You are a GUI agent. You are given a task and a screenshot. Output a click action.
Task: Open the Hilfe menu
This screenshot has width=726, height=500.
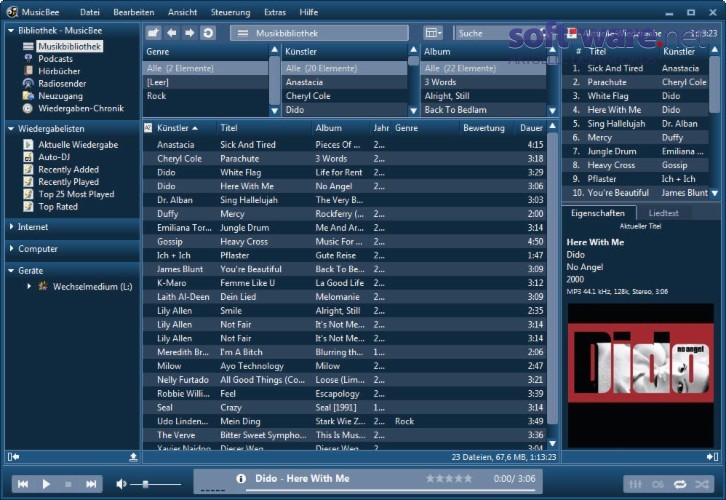coord(308,12)
